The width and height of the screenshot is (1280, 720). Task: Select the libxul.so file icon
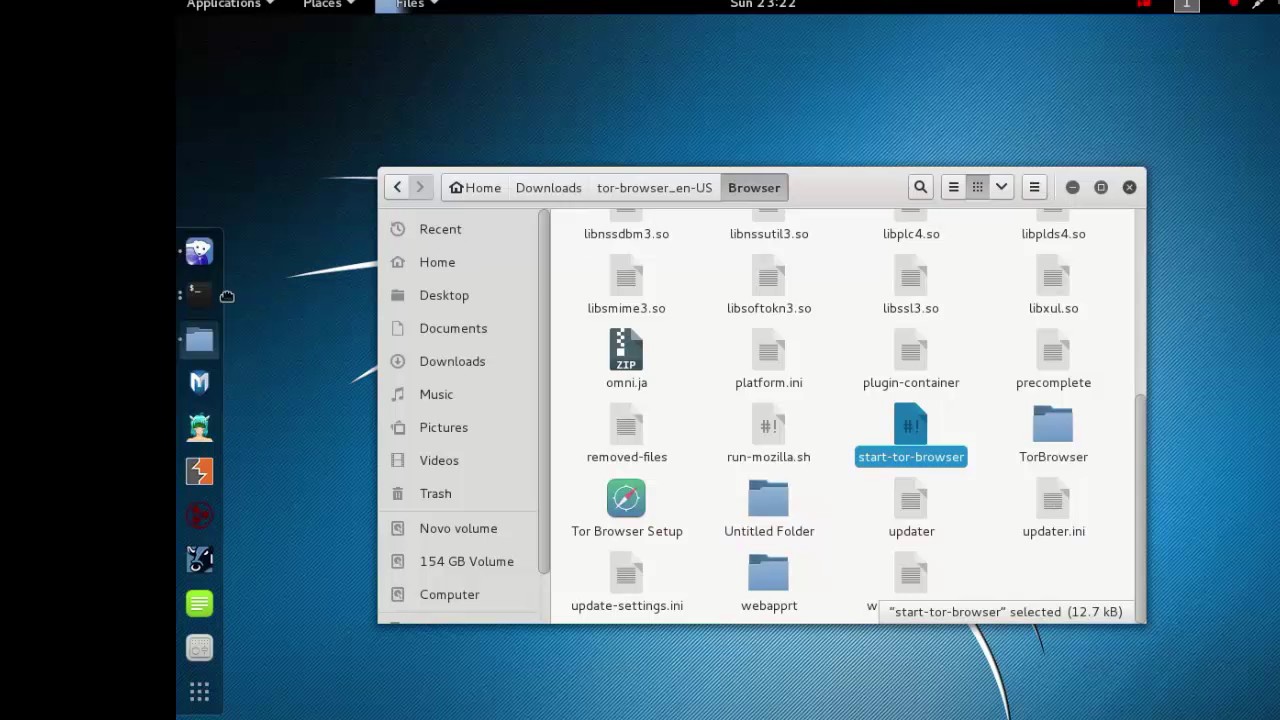coord(1053,276)
